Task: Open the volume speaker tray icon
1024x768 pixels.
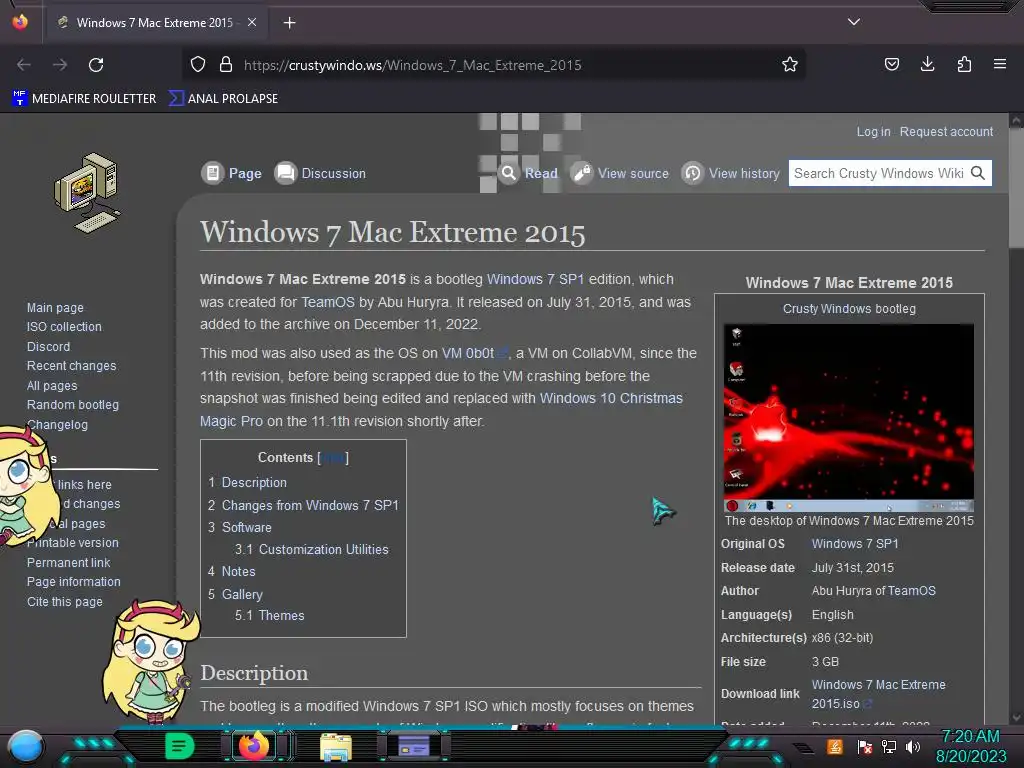Action: 913,747
